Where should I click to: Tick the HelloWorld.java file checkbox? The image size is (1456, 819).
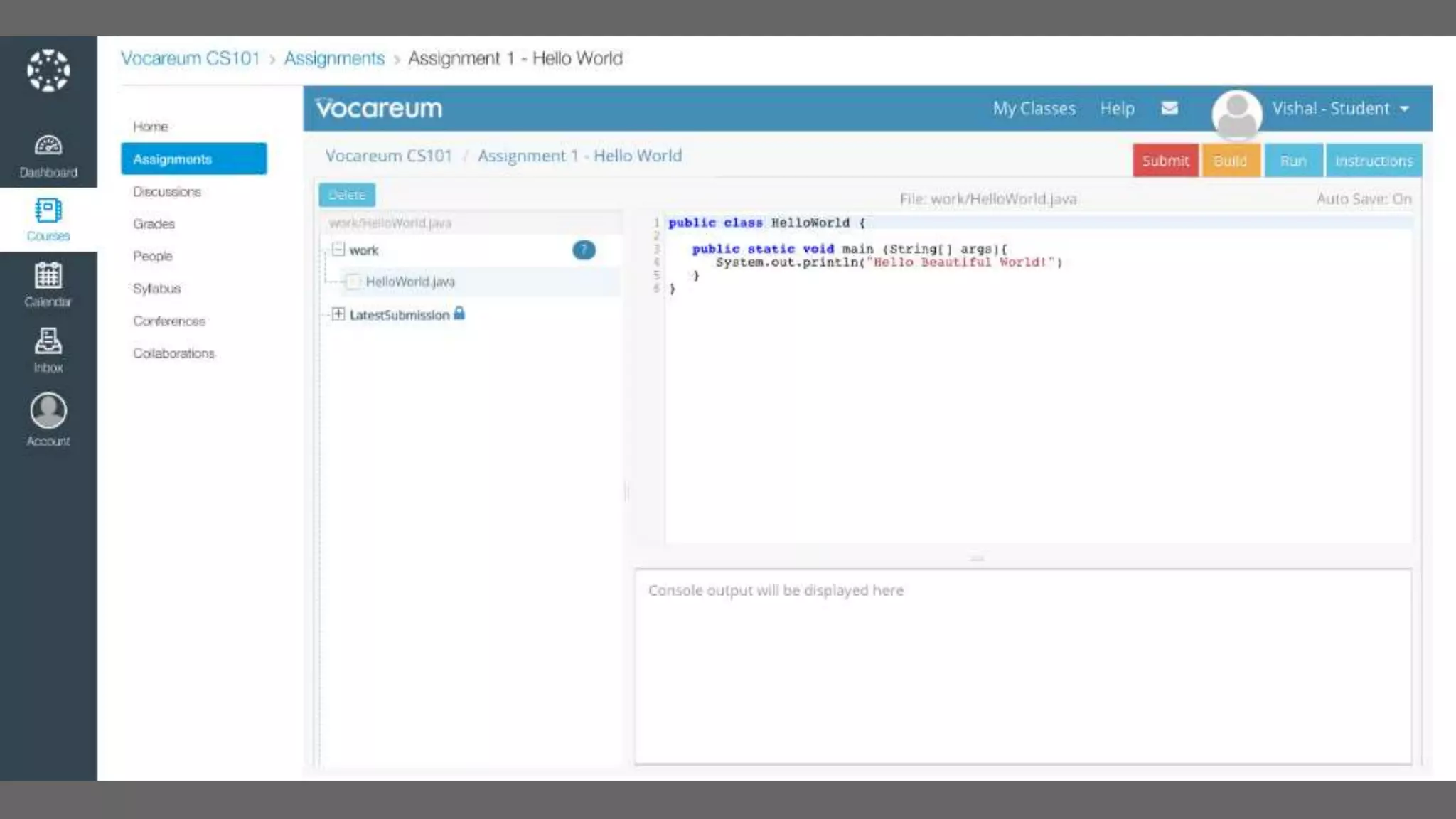coord(353,282)
